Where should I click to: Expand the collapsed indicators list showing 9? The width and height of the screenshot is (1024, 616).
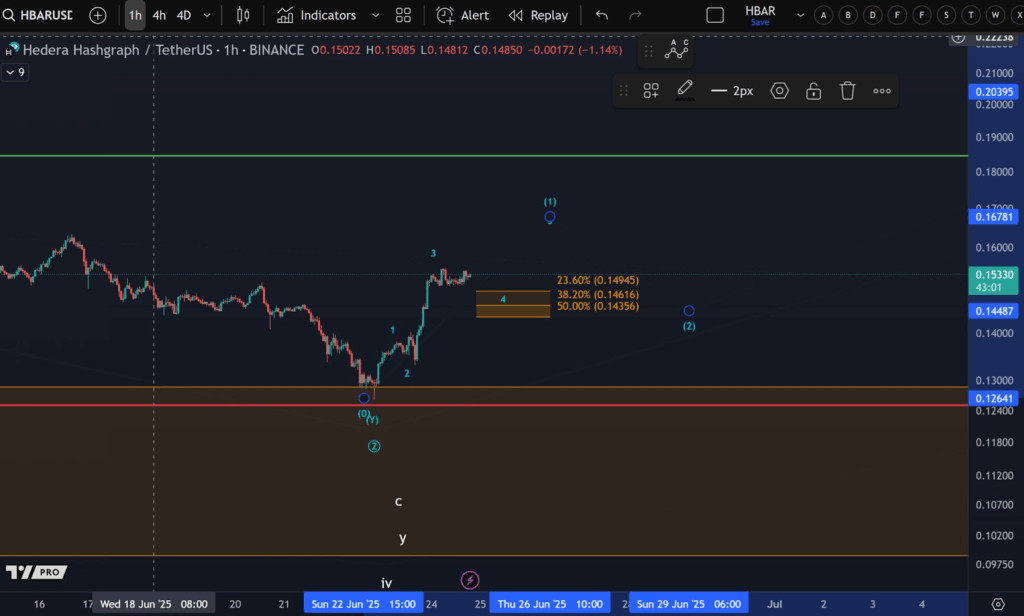click(x=14, y=72)
